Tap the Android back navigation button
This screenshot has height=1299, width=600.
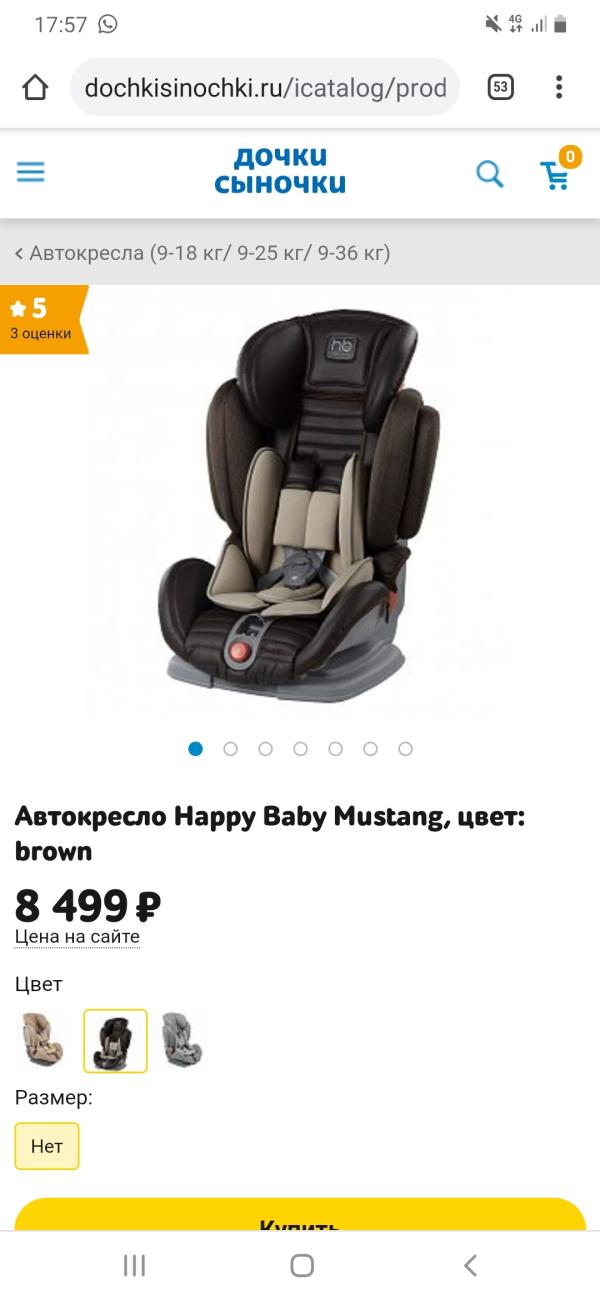tap(470, 1265)
